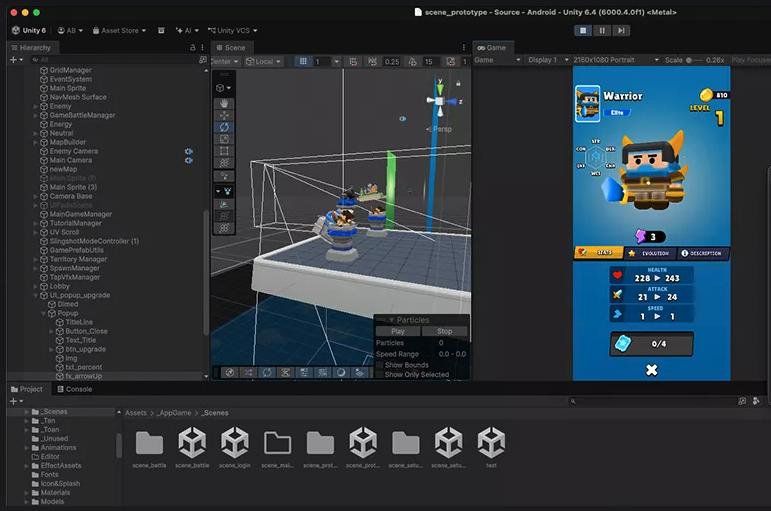Click the shuffle-arrows icon in Scene bottom bar
The width and height of the screenshot is (771, 511).
point(249,373)
